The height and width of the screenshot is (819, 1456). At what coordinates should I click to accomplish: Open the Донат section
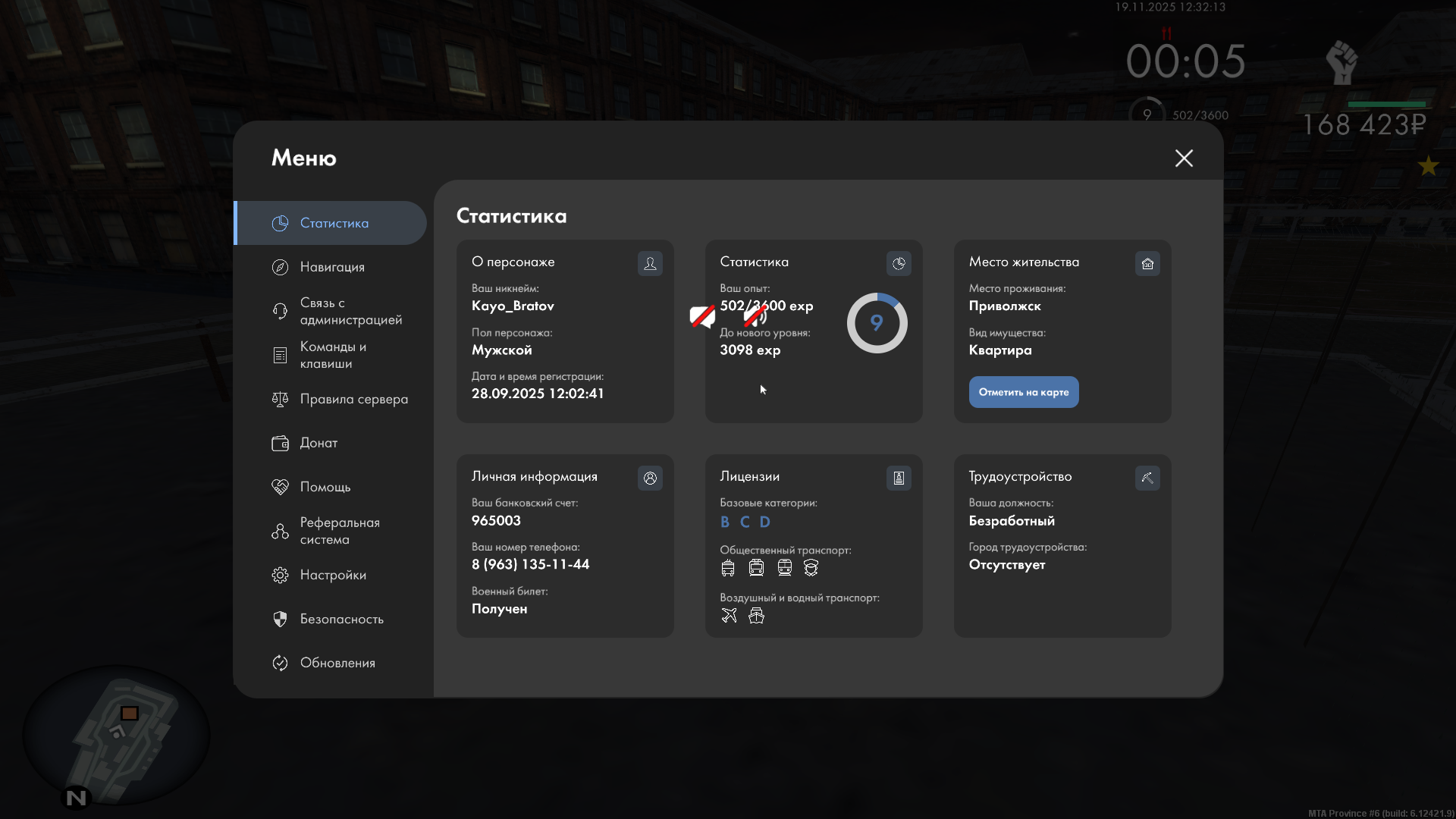click(318, 443)
